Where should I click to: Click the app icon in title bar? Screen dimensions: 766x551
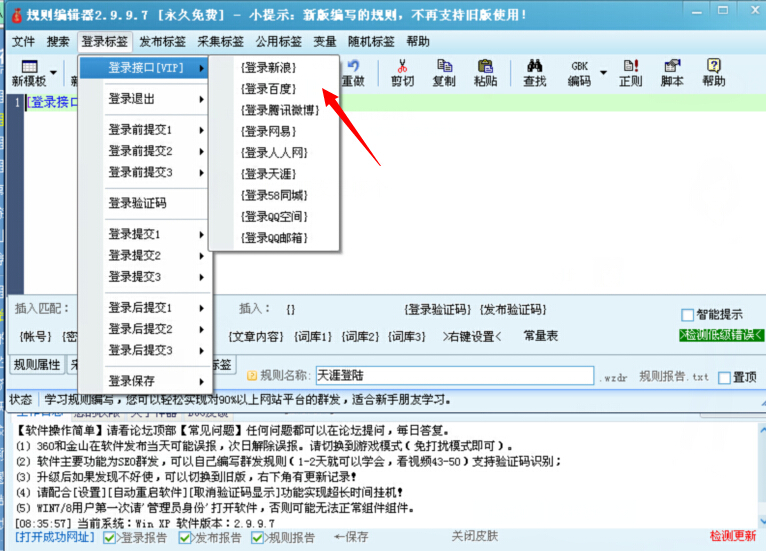pos(16,15)
